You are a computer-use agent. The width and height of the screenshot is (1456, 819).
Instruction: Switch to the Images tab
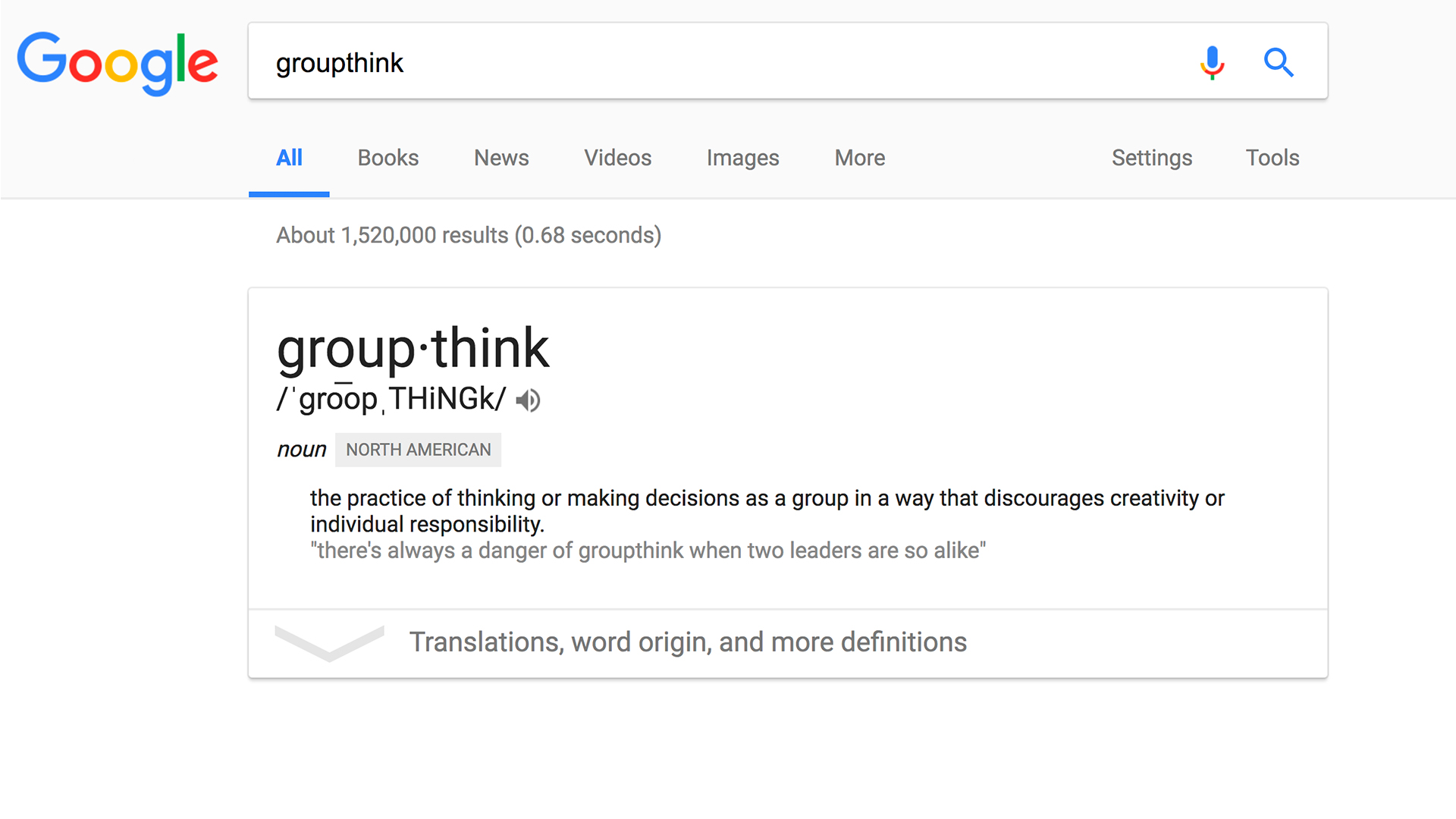point(742,158)
